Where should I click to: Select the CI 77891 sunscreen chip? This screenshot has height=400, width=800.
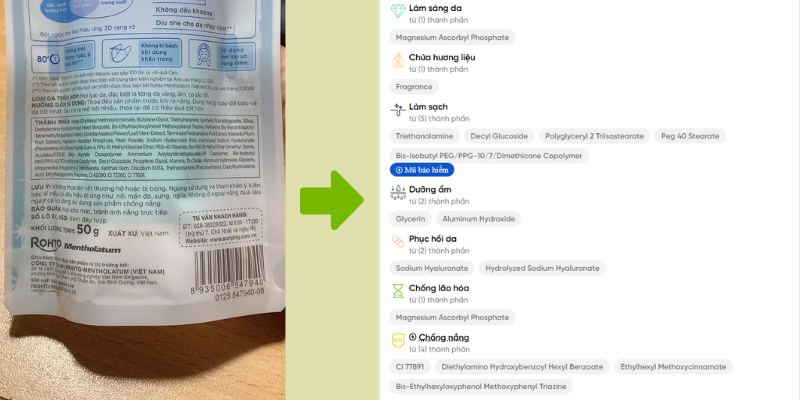[x=410, y=367]
